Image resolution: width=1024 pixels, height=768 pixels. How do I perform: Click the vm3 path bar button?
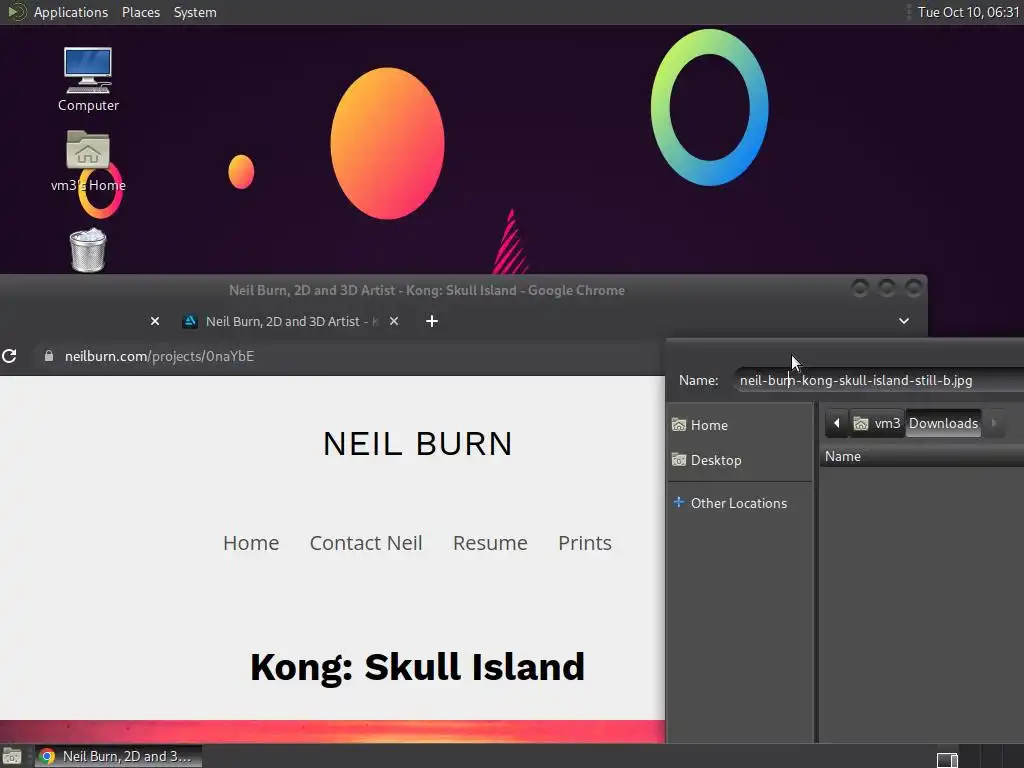[x=876, y=423]
